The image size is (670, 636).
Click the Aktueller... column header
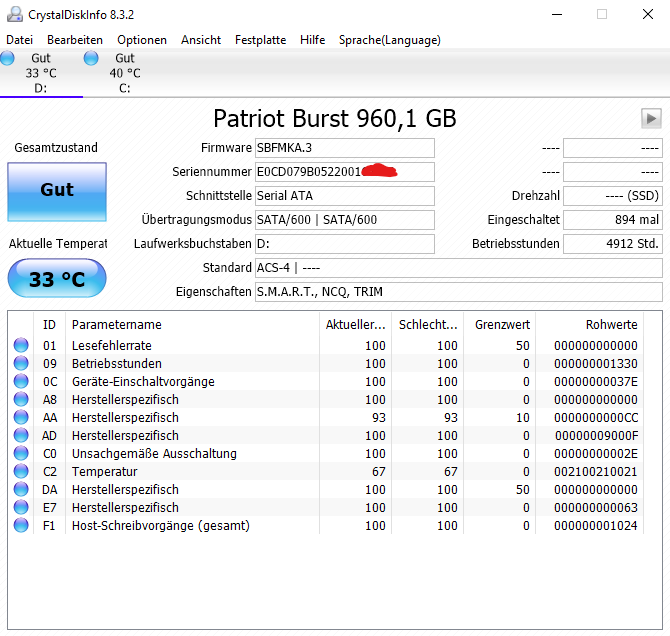pyautogui.click(x=356, y=325)
